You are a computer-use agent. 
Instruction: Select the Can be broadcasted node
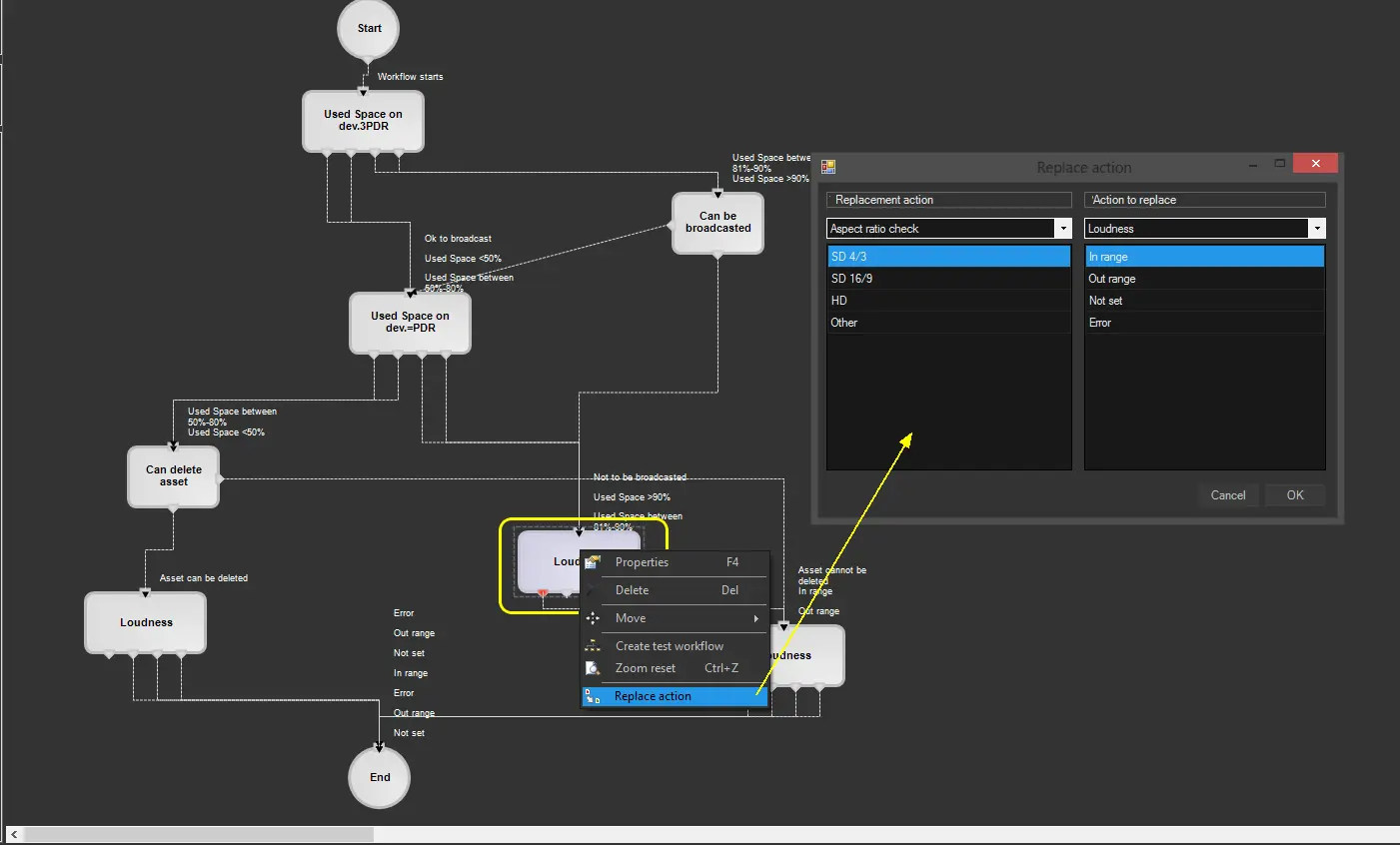click(x=717, y=223)
